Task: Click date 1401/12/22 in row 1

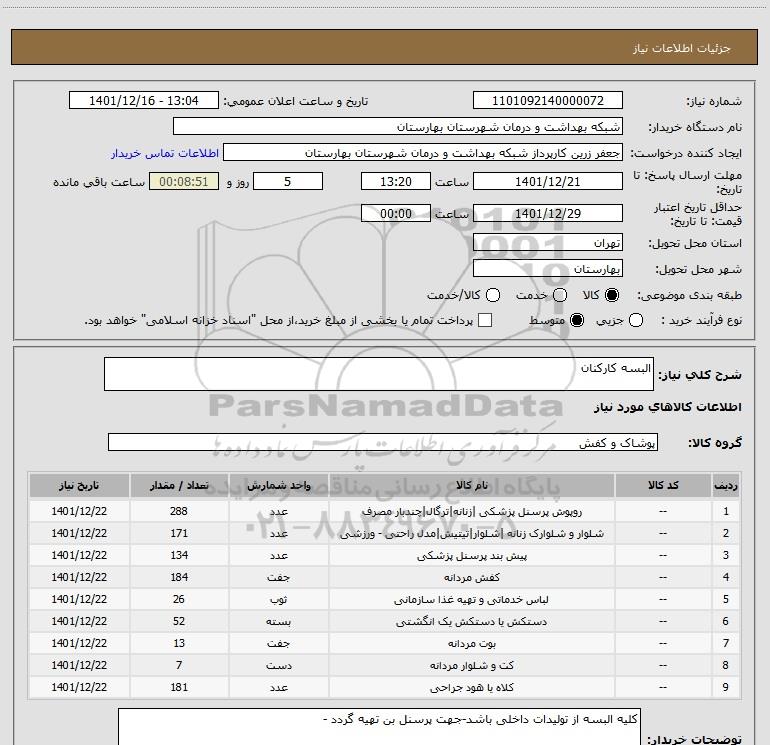Action: click(x=79, y=511)
